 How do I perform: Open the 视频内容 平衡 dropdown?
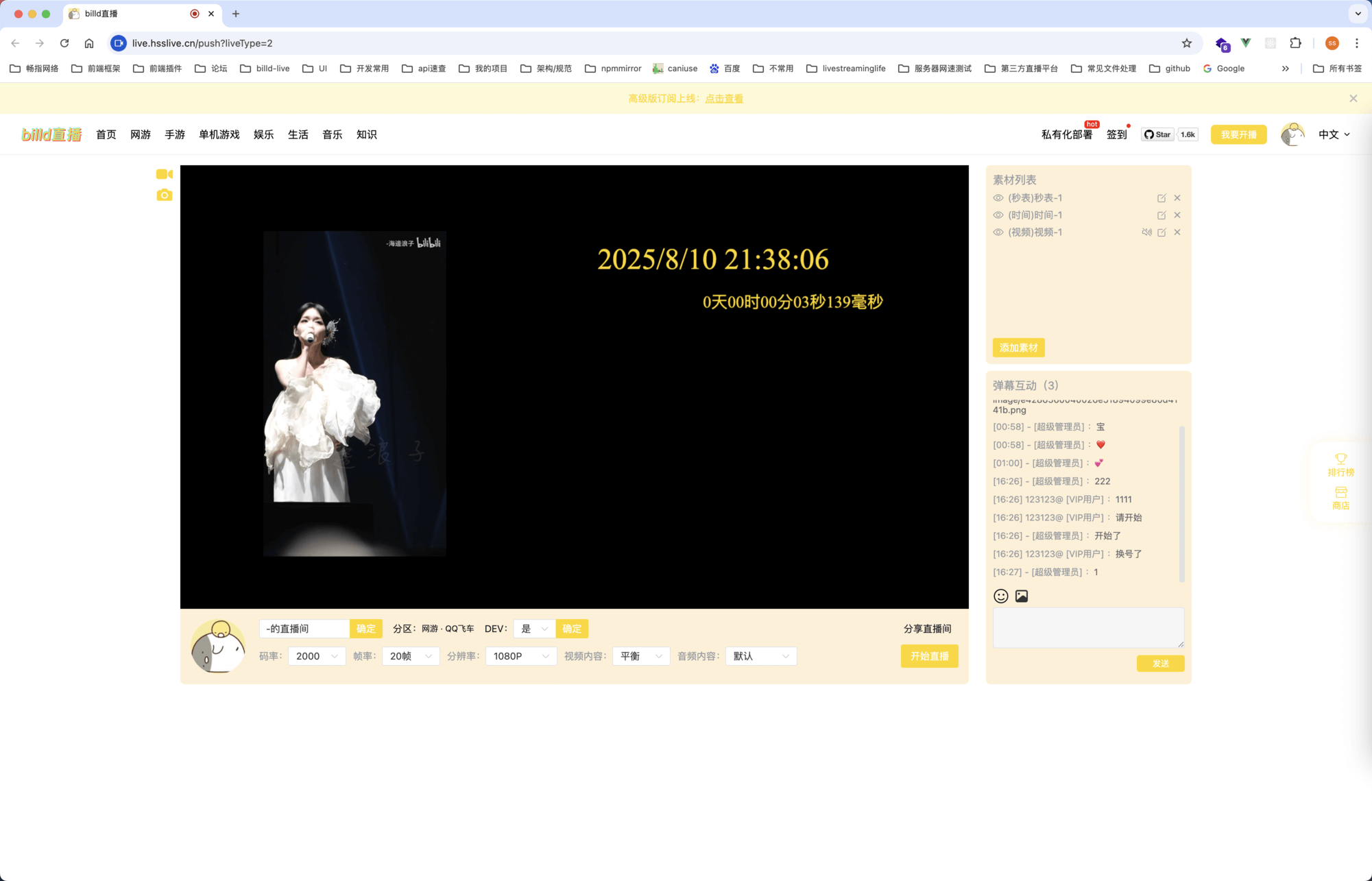[641, 656]
